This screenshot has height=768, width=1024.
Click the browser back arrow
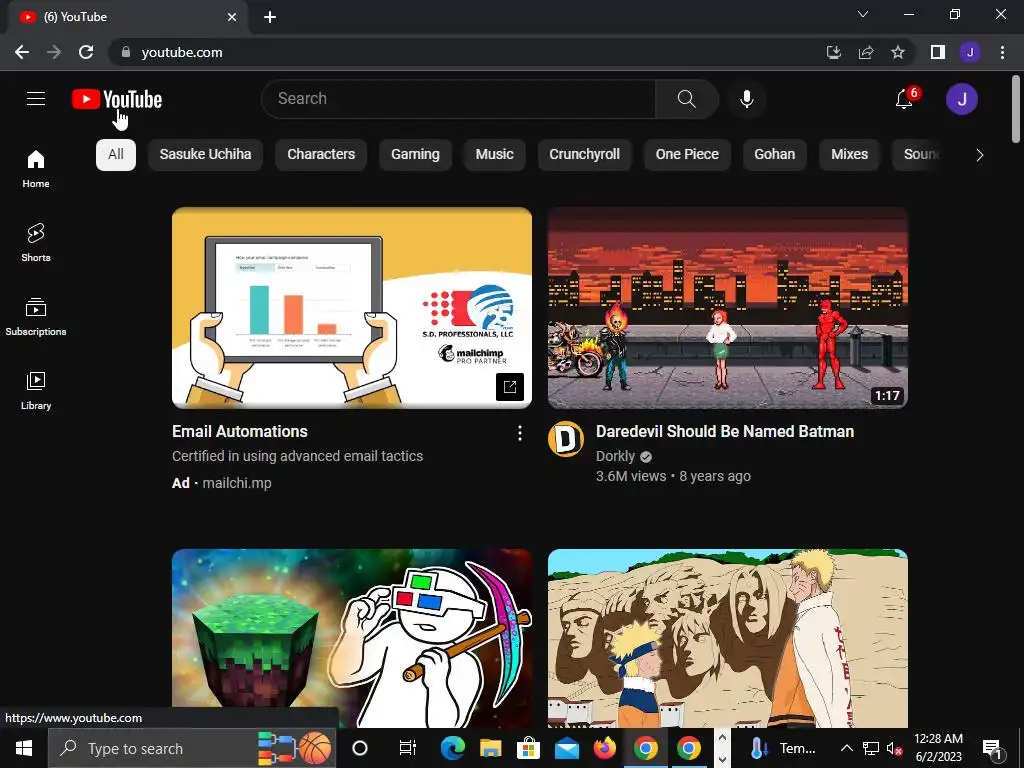point(22,52)
